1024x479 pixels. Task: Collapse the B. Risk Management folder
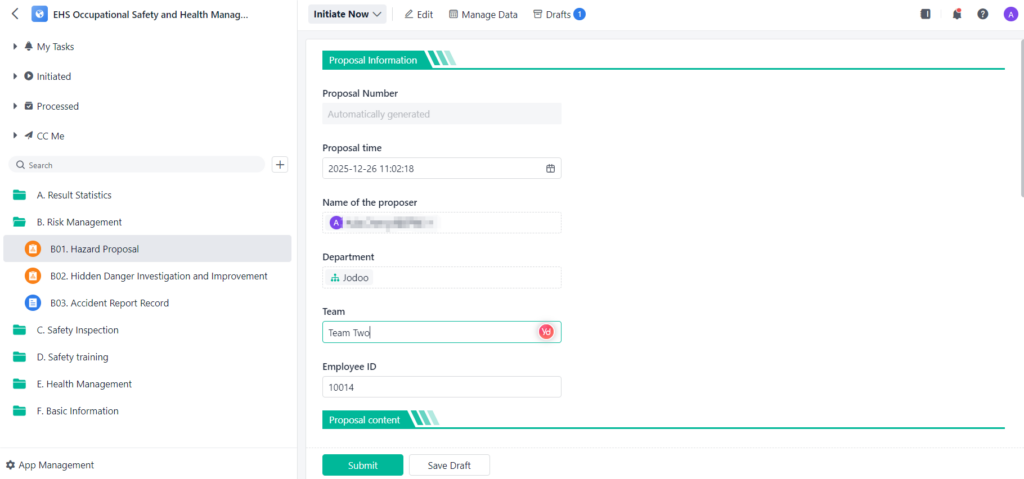pos(20,222)
